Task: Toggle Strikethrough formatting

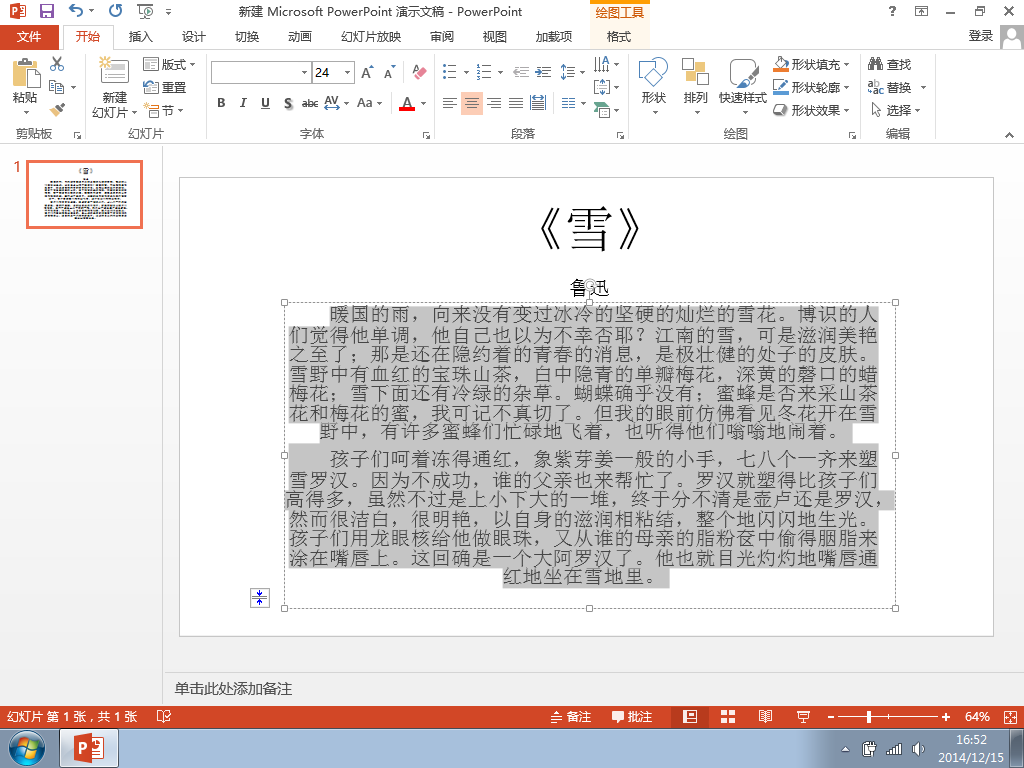Action: click(x=310, y=103)
